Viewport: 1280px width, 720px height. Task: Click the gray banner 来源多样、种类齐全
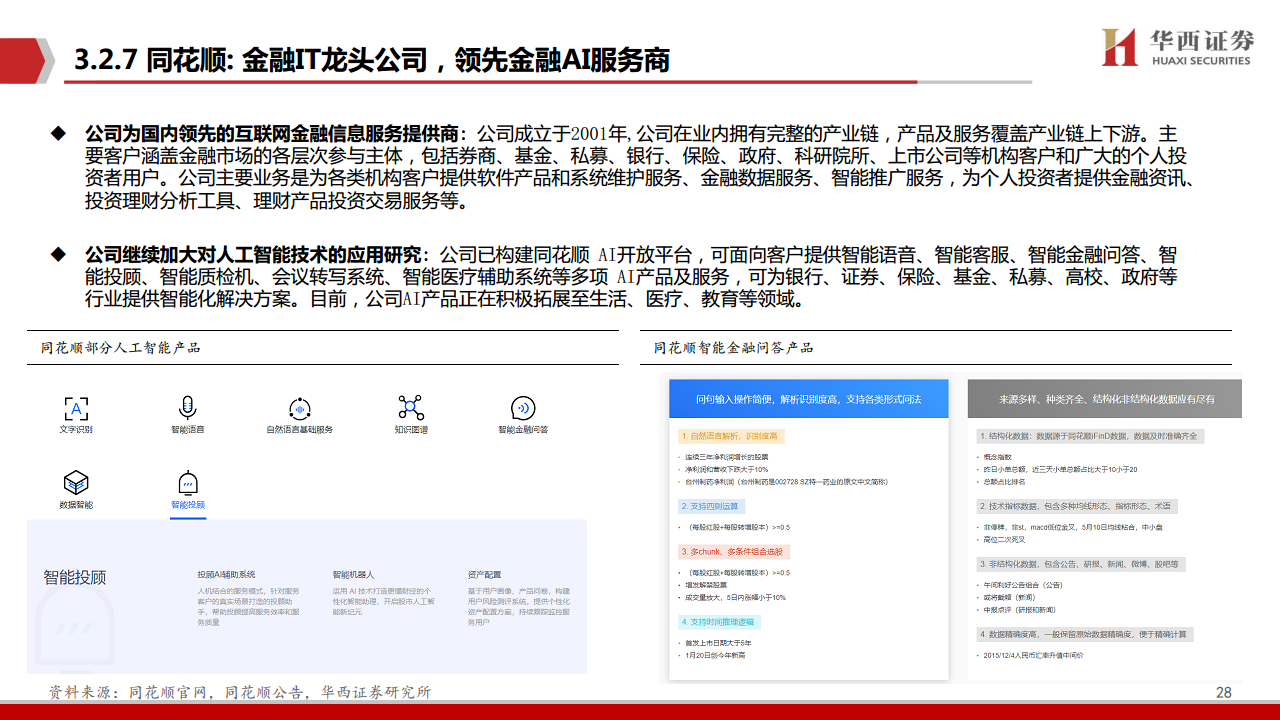click(1104, 399)
